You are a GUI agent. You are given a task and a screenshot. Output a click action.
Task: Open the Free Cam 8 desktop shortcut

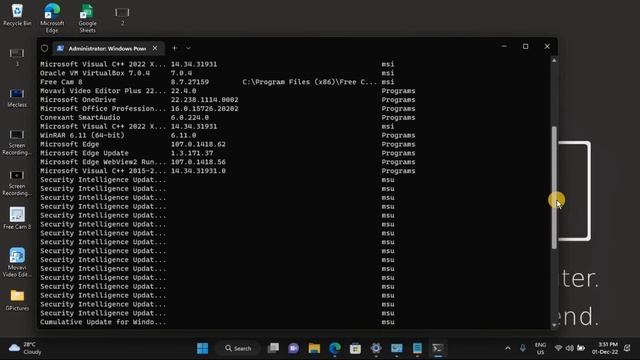[17, 218]
